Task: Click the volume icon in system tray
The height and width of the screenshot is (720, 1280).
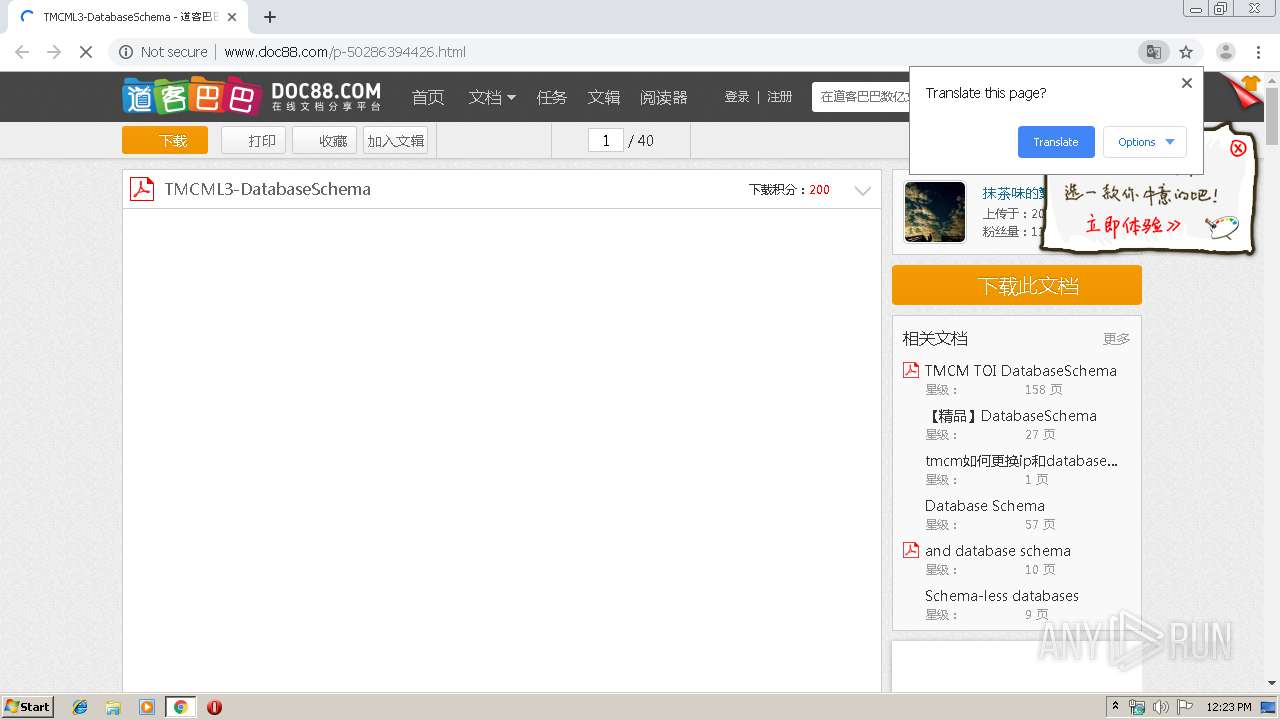Action: pos(1161,707)
